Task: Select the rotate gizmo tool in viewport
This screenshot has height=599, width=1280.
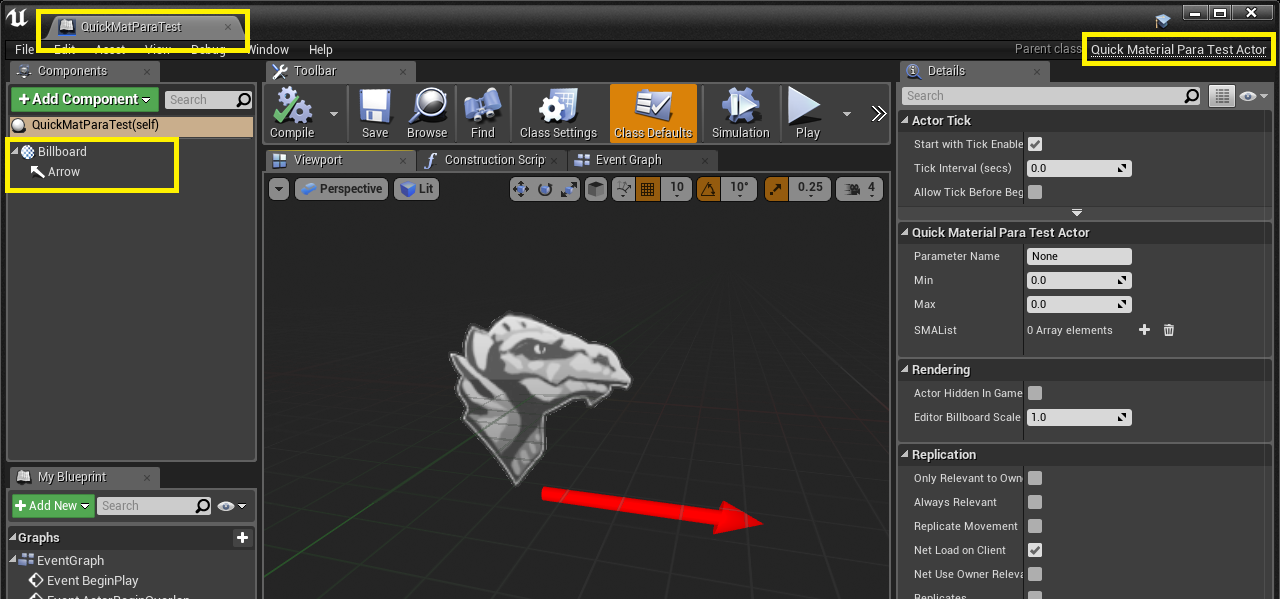Action: point(545,188)
